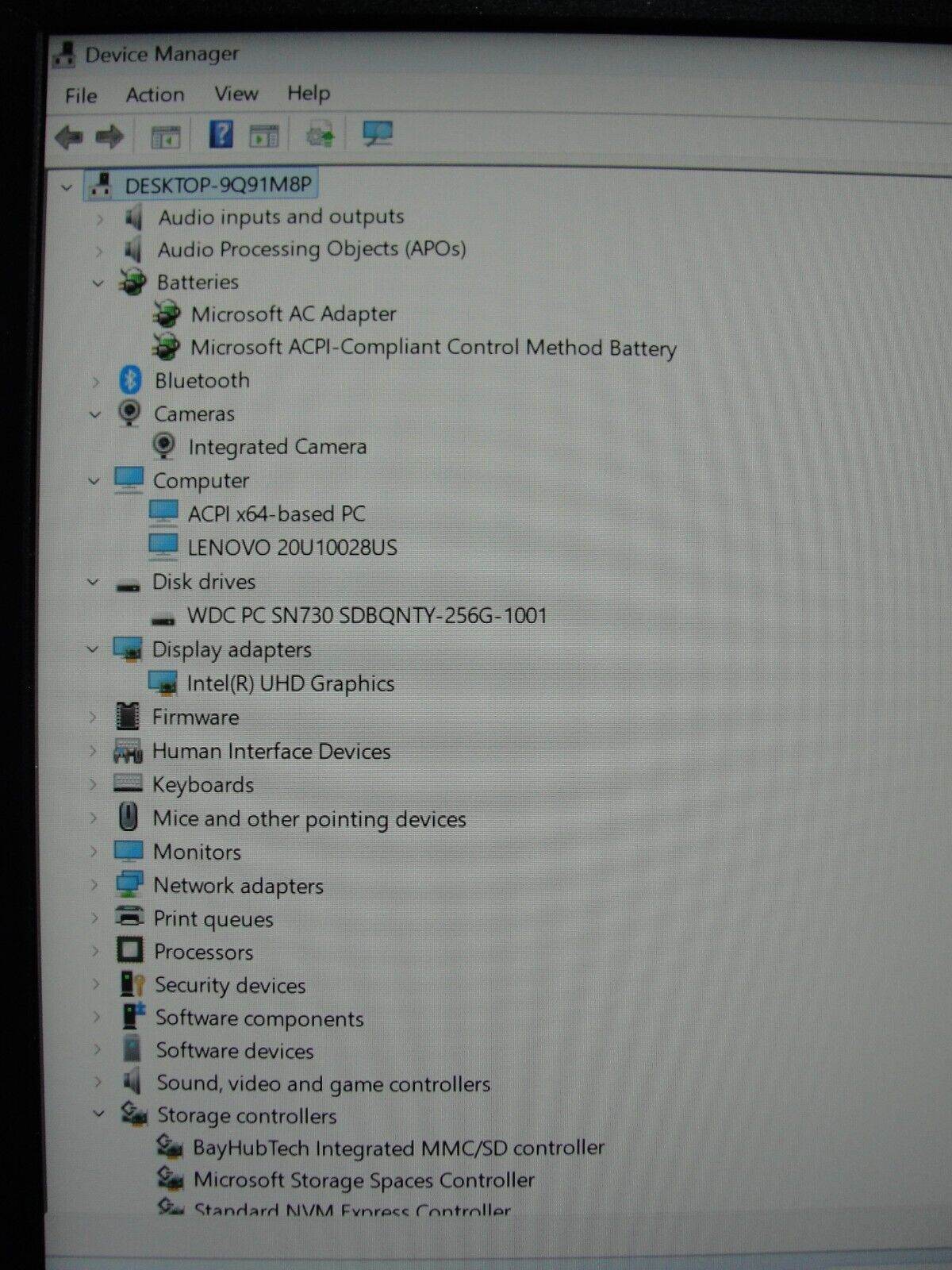Select the Integrated Camera device
Screen dimensions: 952x1270
click(277, 447)
